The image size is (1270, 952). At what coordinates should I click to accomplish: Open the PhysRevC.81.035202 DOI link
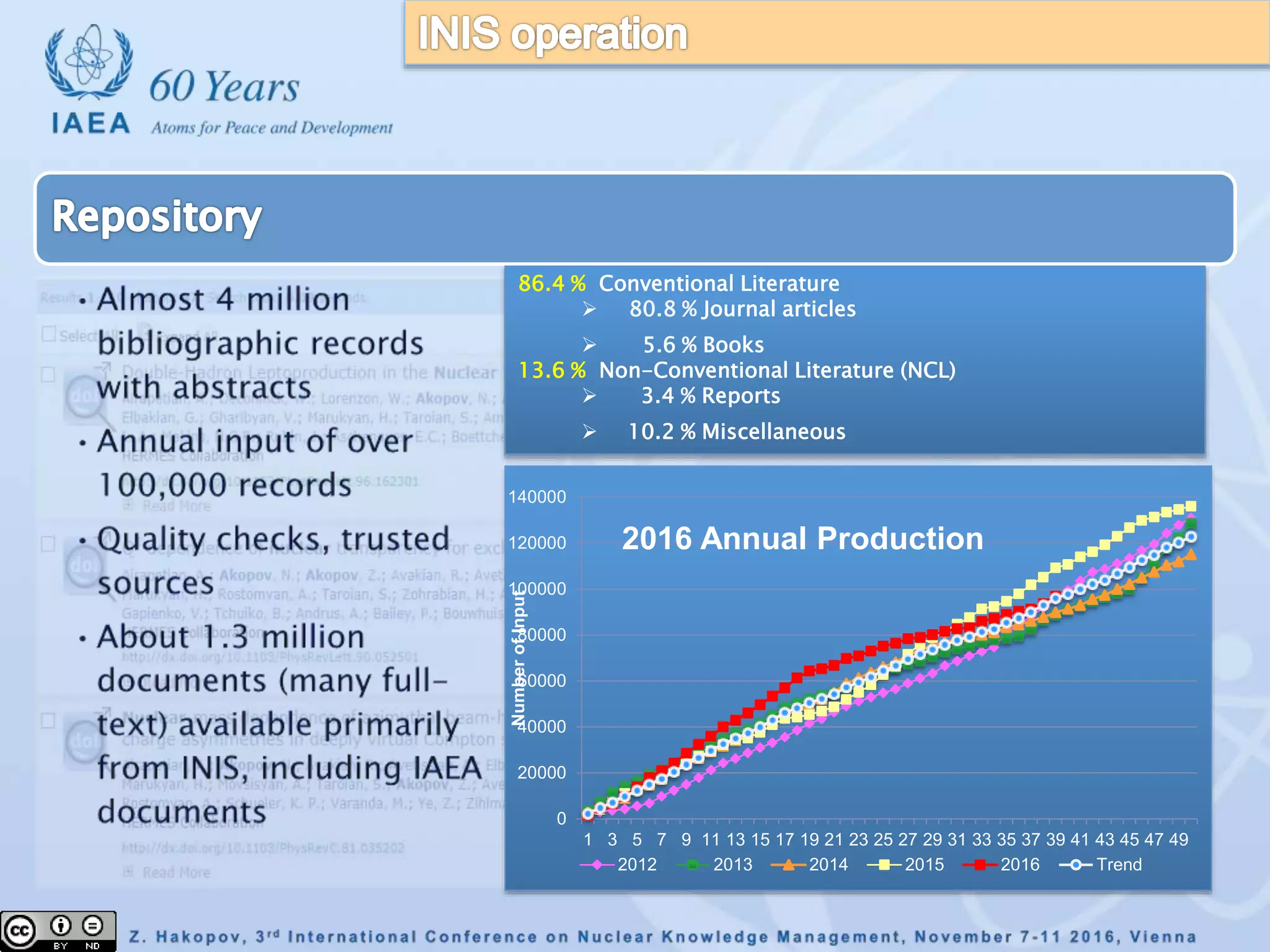263,847
